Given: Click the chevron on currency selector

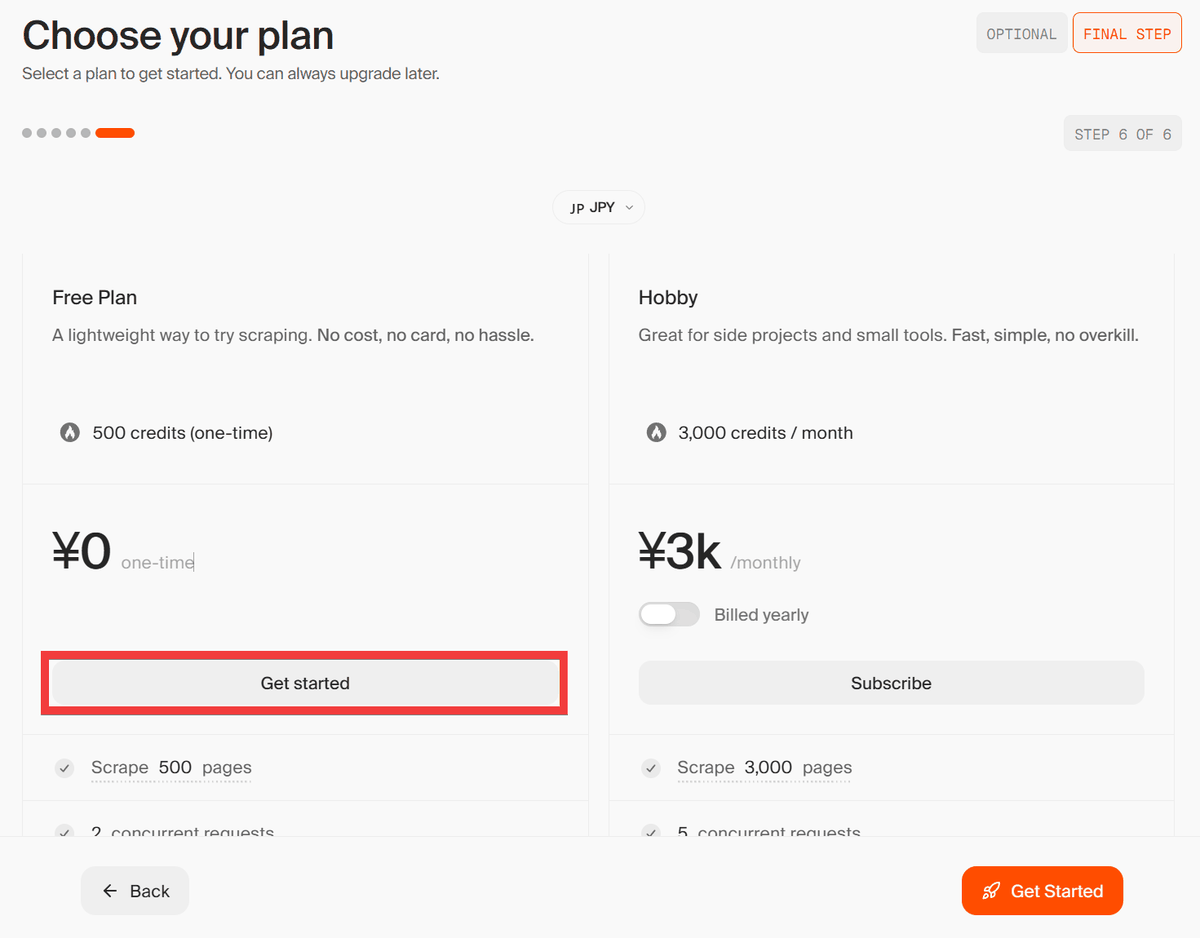Looking at the screenshot, I should click(x=629, y=208).
